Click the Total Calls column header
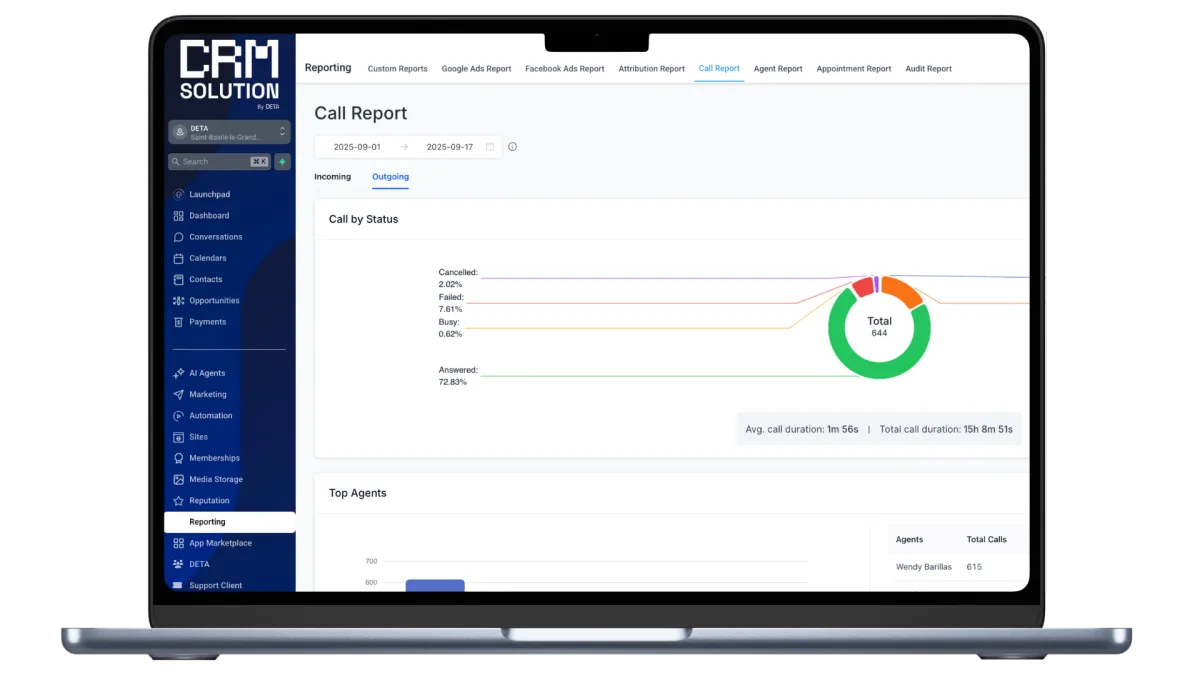Screen dimensions: 1200x675 [987, 540]
